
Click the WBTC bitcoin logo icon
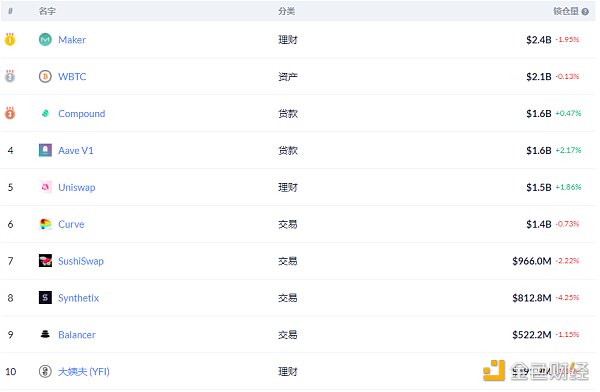click(45, 77)
